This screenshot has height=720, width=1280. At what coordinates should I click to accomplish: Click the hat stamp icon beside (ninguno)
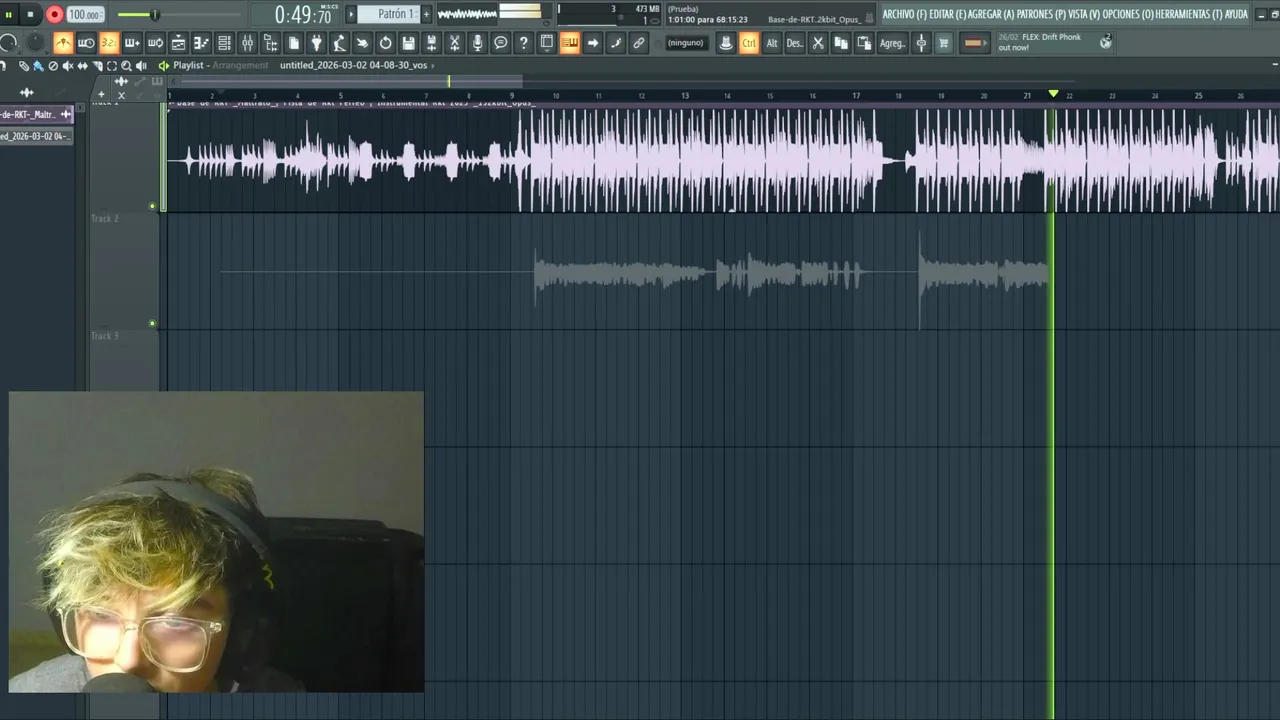point(726,43)
